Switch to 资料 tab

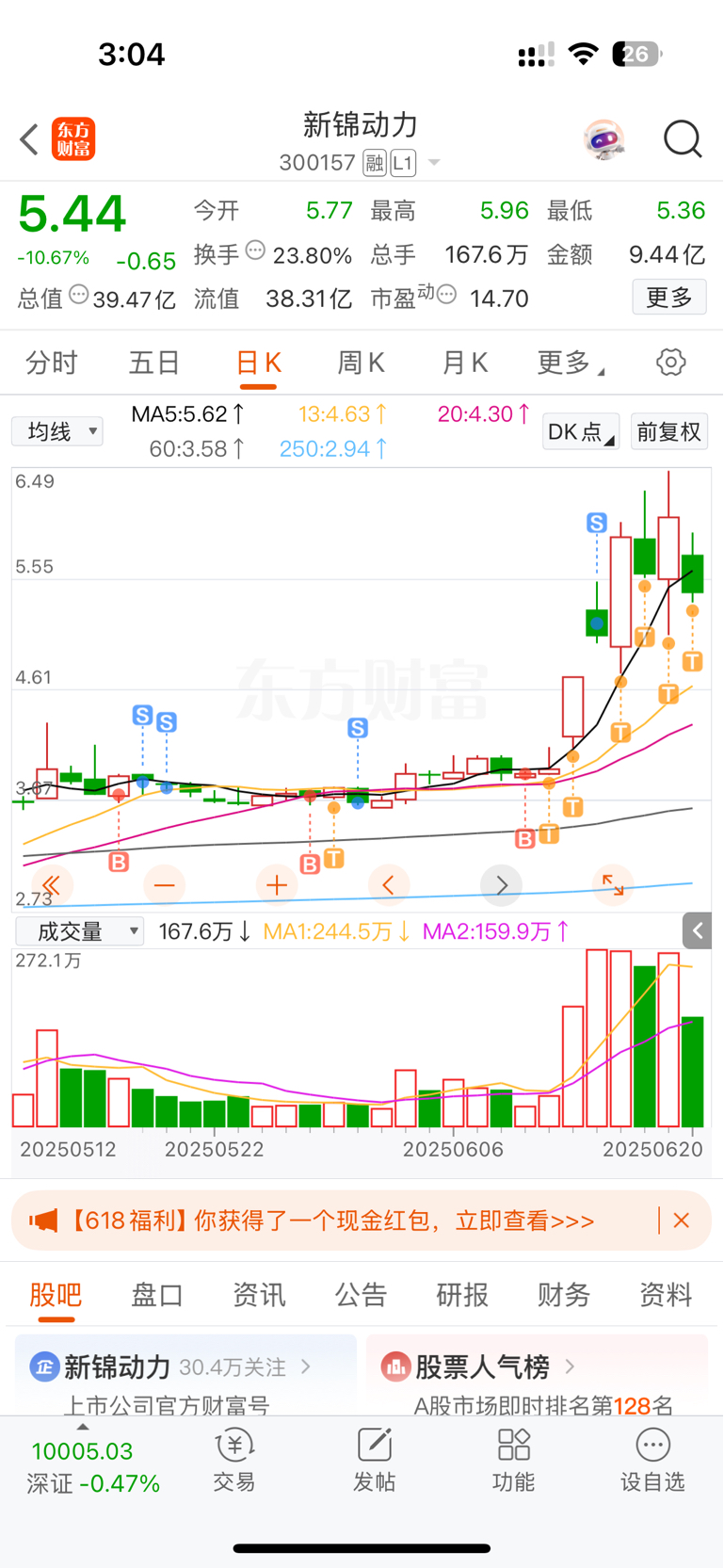point(666,1294)
